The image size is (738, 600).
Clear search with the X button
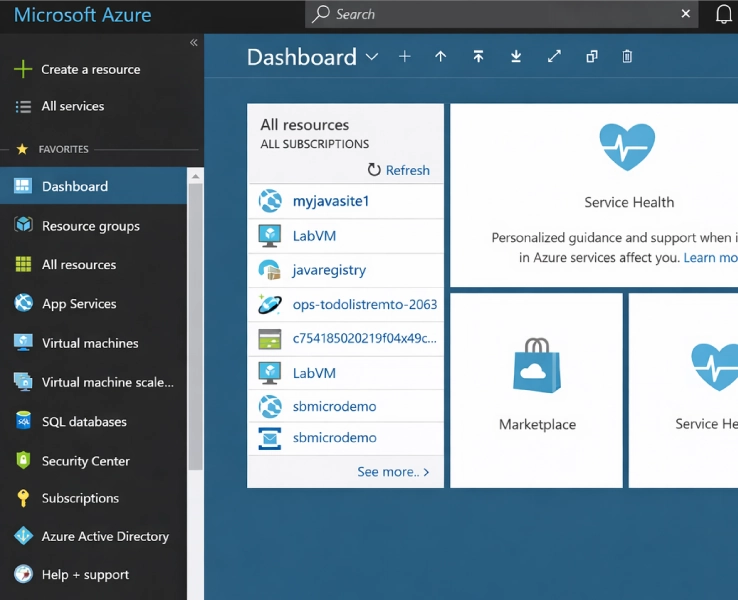(x=685, y=14)
